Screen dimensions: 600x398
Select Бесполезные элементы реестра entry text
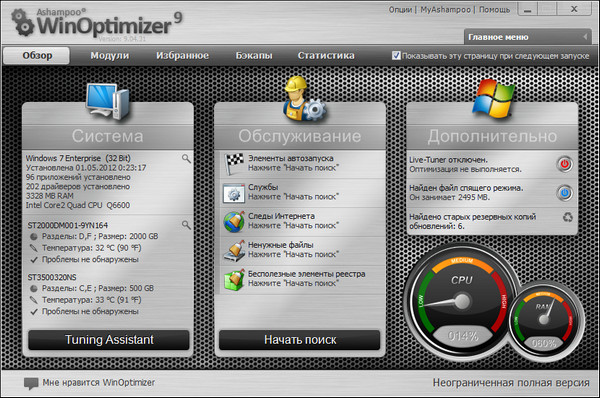[307, 274]
